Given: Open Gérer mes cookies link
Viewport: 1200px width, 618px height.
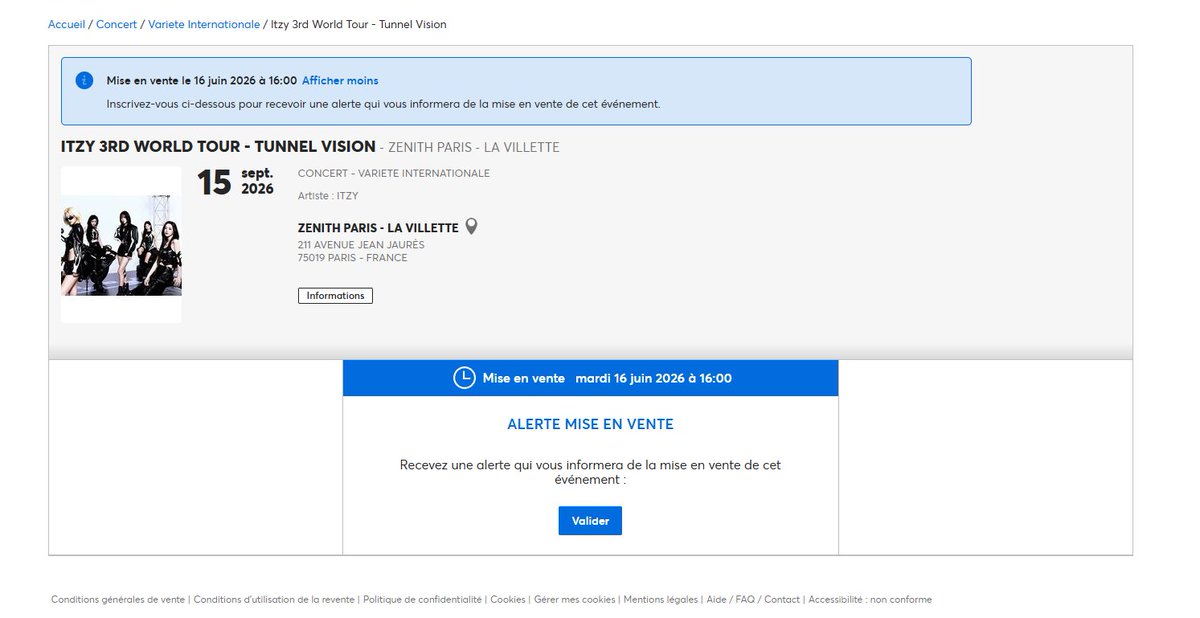Looking at the screenshot, I should pyautogui.click(x=575, y=600).
